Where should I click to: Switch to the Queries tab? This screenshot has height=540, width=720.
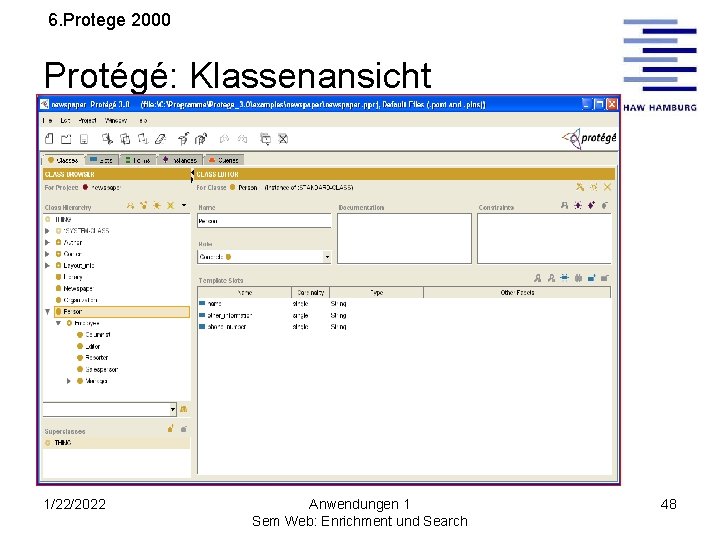224,160
